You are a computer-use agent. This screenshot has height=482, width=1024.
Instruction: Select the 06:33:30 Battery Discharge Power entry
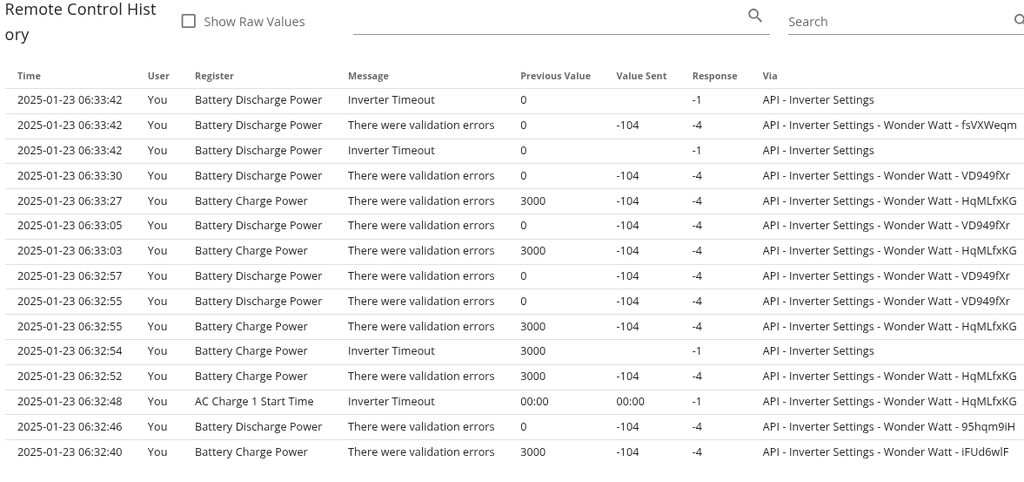pos(258,176)
